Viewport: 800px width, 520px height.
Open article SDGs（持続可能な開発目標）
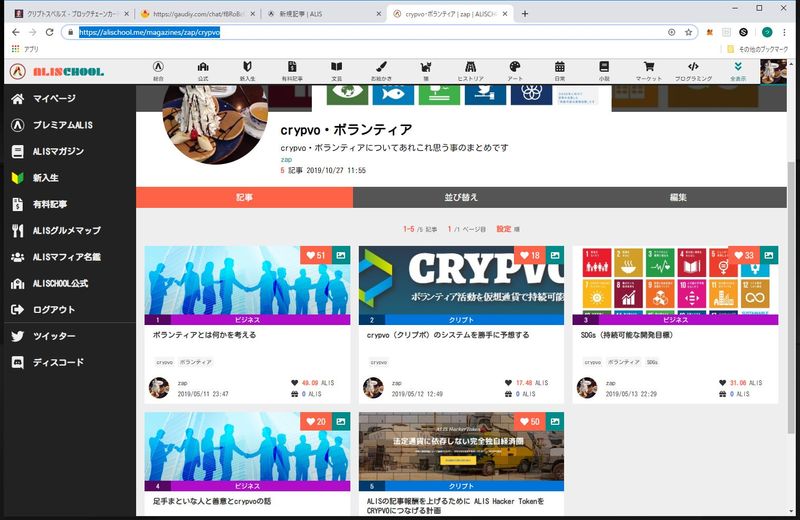627,335
